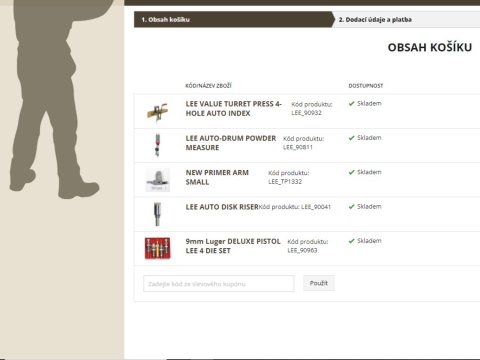Apply the coupon with the Použít button

[x=319, y=283]
